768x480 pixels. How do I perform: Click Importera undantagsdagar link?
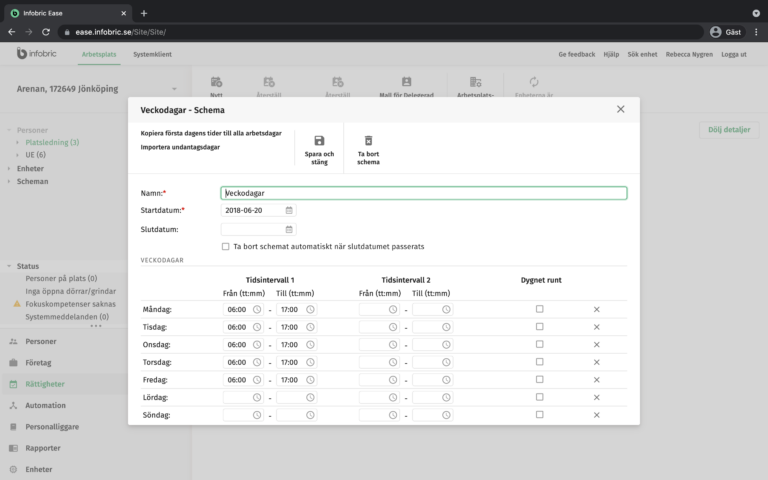pos(180,147)
